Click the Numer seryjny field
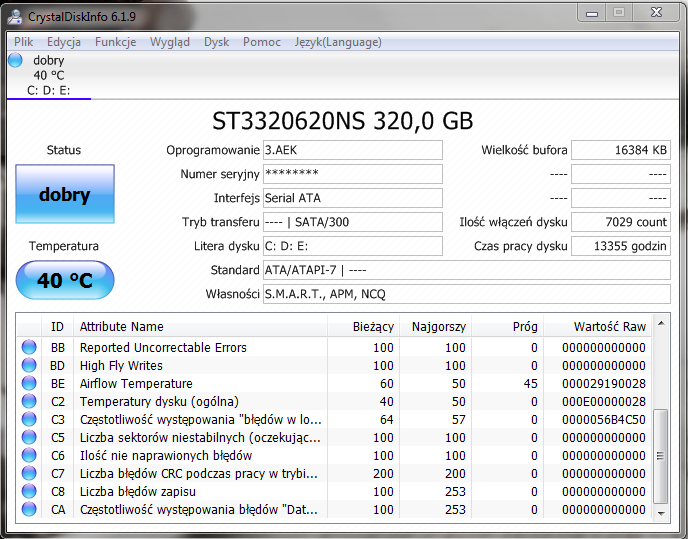Screen dimensions: 688x539 pyautogui.click(x=352, y=174)
